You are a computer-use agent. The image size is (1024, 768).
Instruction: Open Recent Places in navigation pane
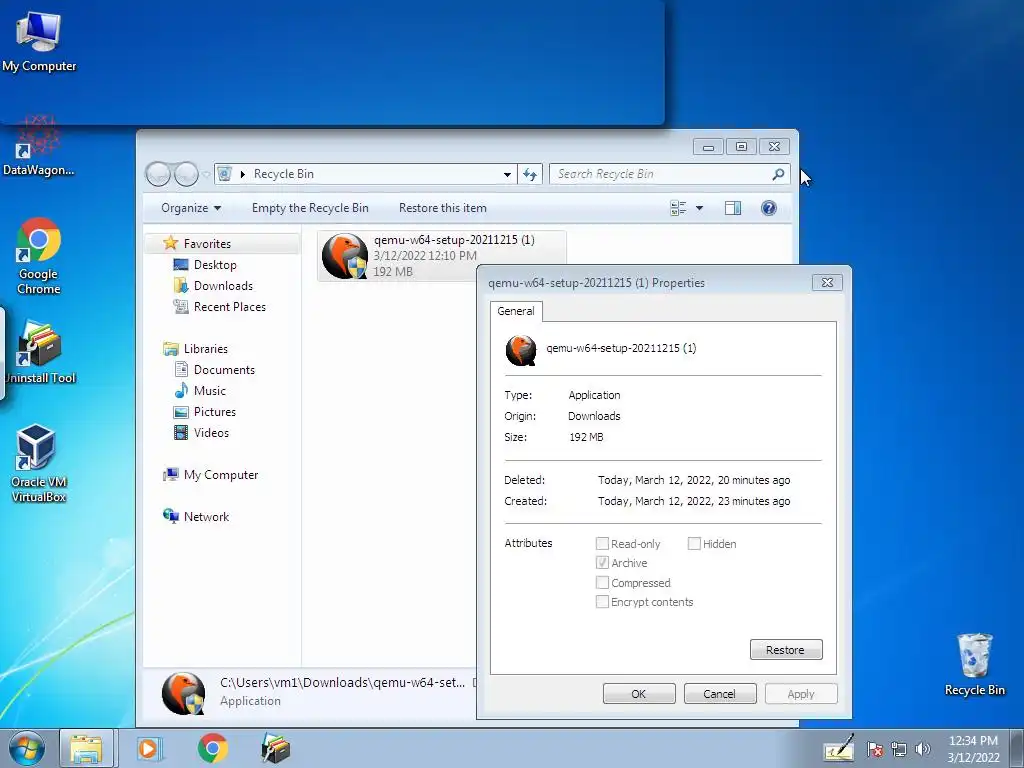[x=229, y=306]
